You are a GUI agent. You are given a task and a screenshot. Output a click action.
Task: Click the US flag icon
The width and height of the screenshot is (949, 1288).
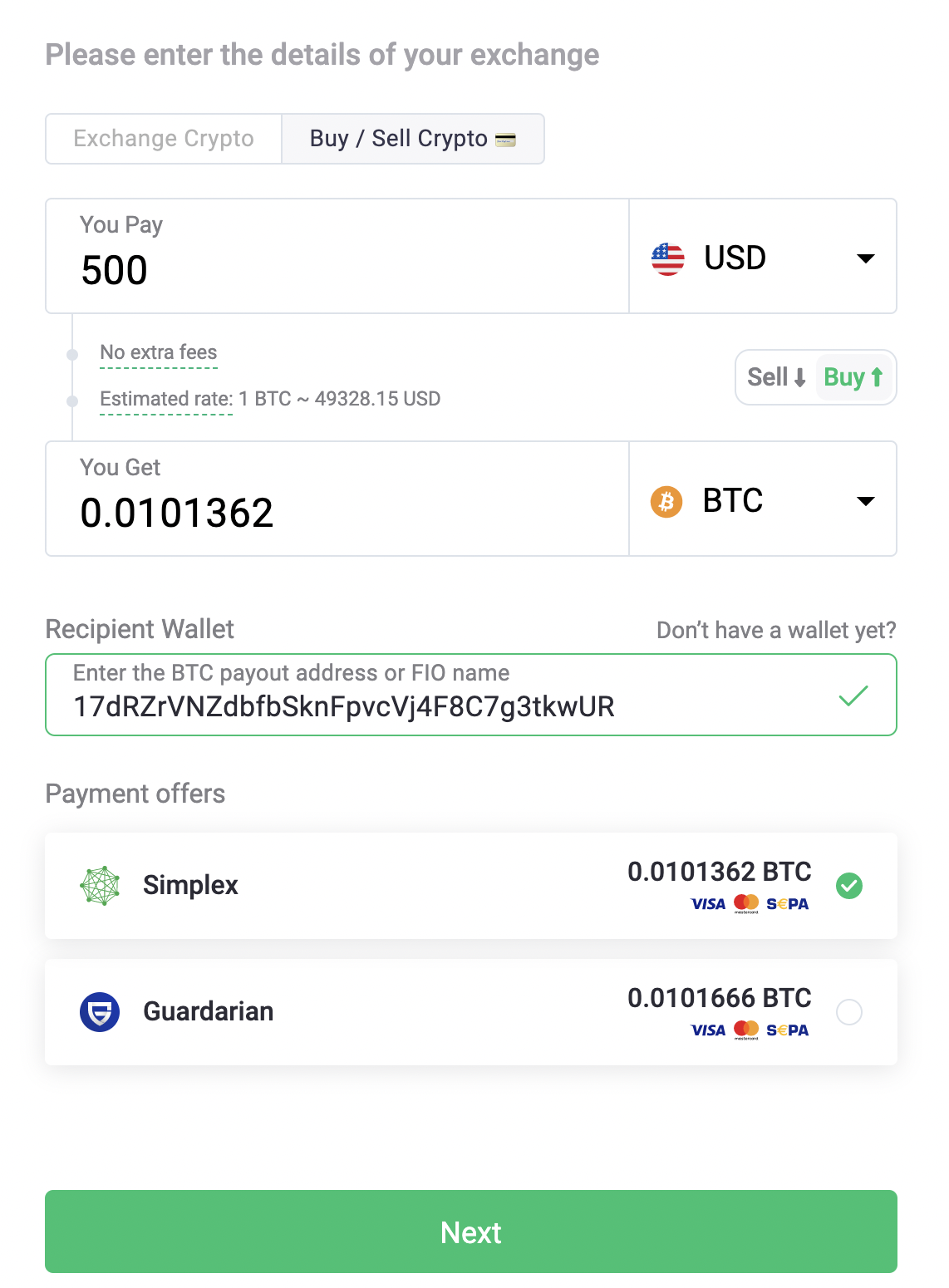(667, 258)
